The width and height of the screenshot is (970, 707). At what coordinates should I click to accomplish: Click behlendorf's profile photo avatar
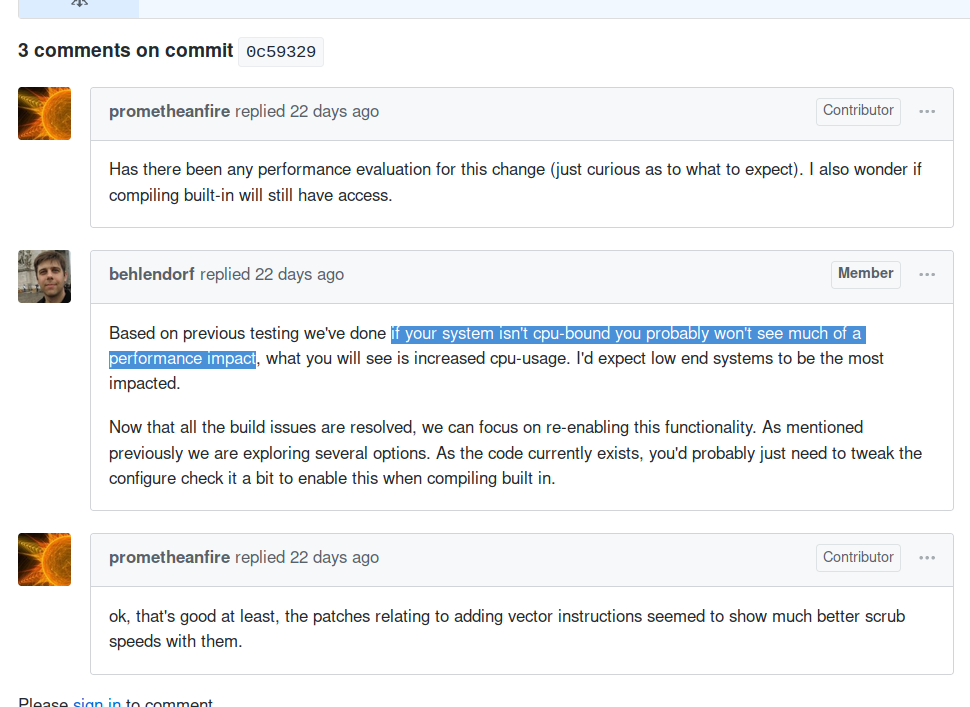point(44,276)
